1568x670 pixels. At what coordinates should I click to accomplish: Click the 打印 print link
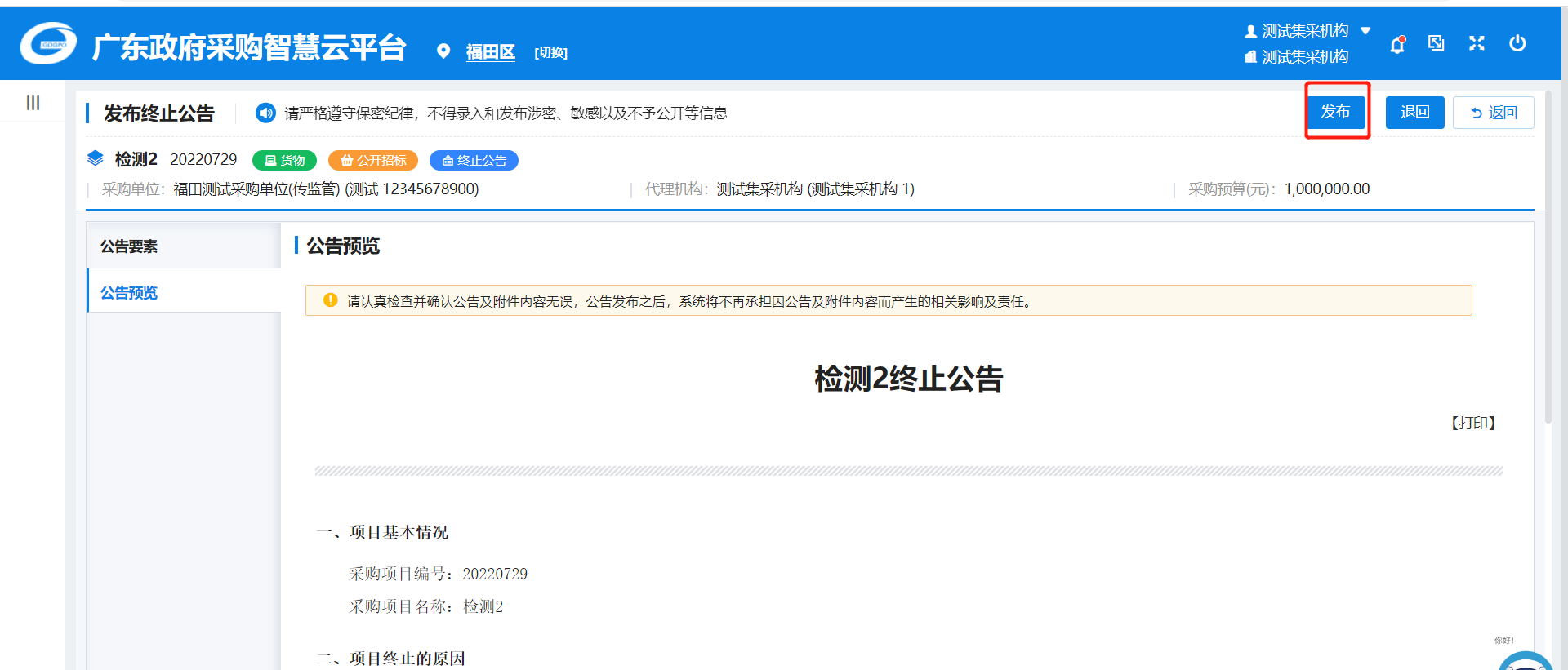[x=1472, y=423]
